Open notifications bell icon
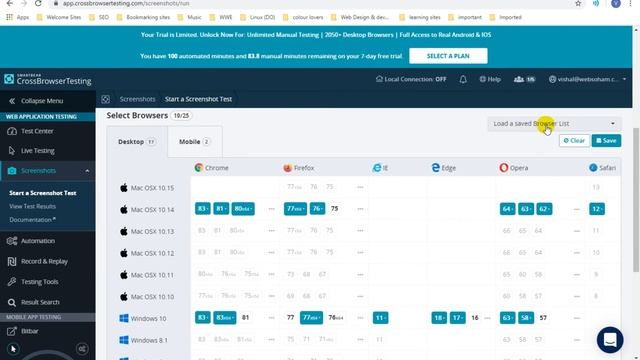The image size is (640, 360). tap(463, 79)
